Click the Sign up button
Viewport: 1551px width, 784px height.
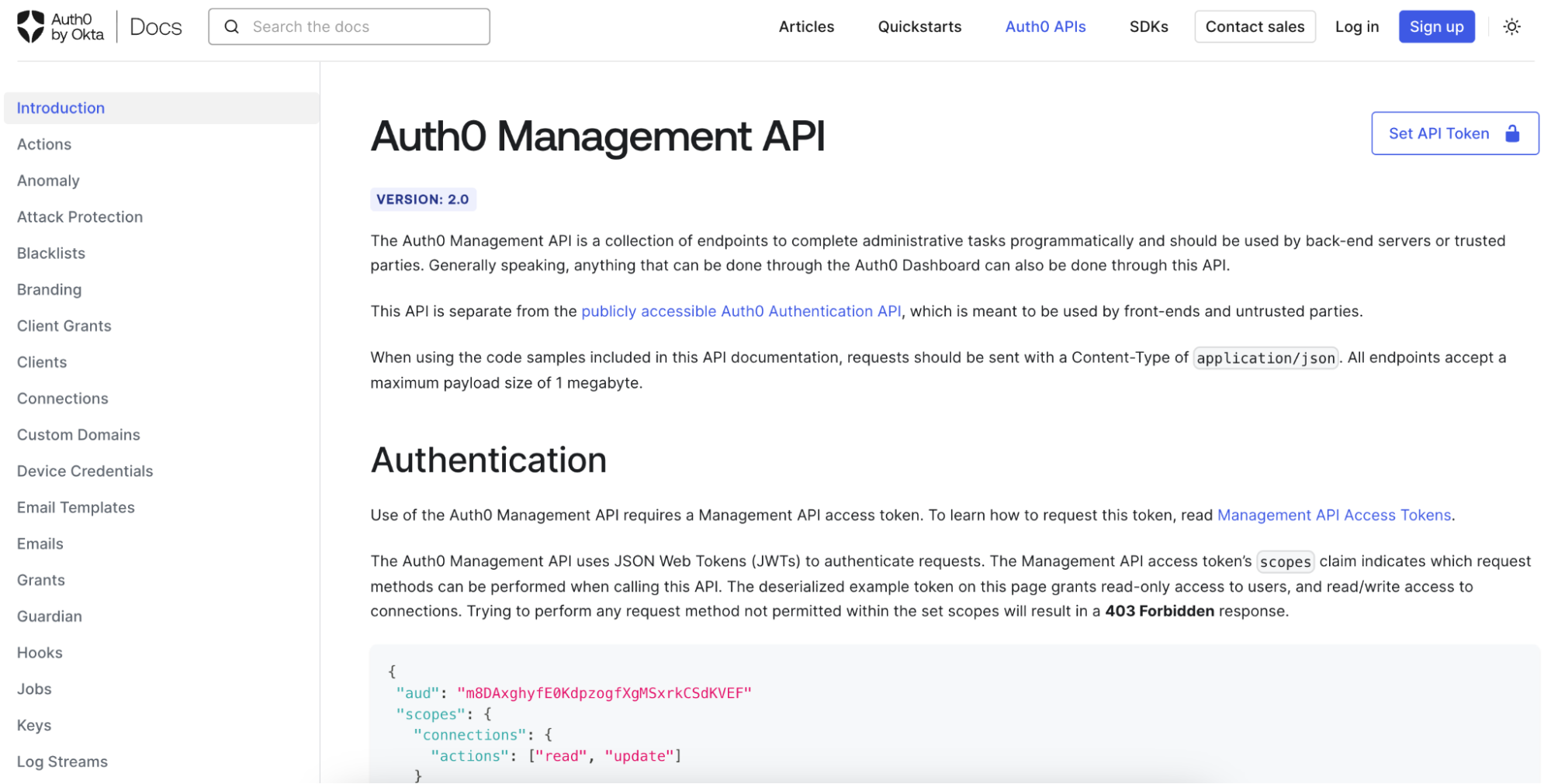pos(1435,26)
